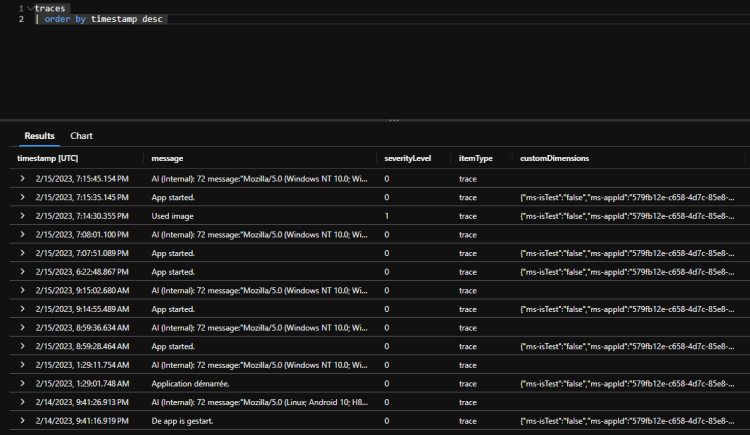Expand the 6:22:48.867 PM row chevron
This screenshot has height=435, width=750.
22,272
